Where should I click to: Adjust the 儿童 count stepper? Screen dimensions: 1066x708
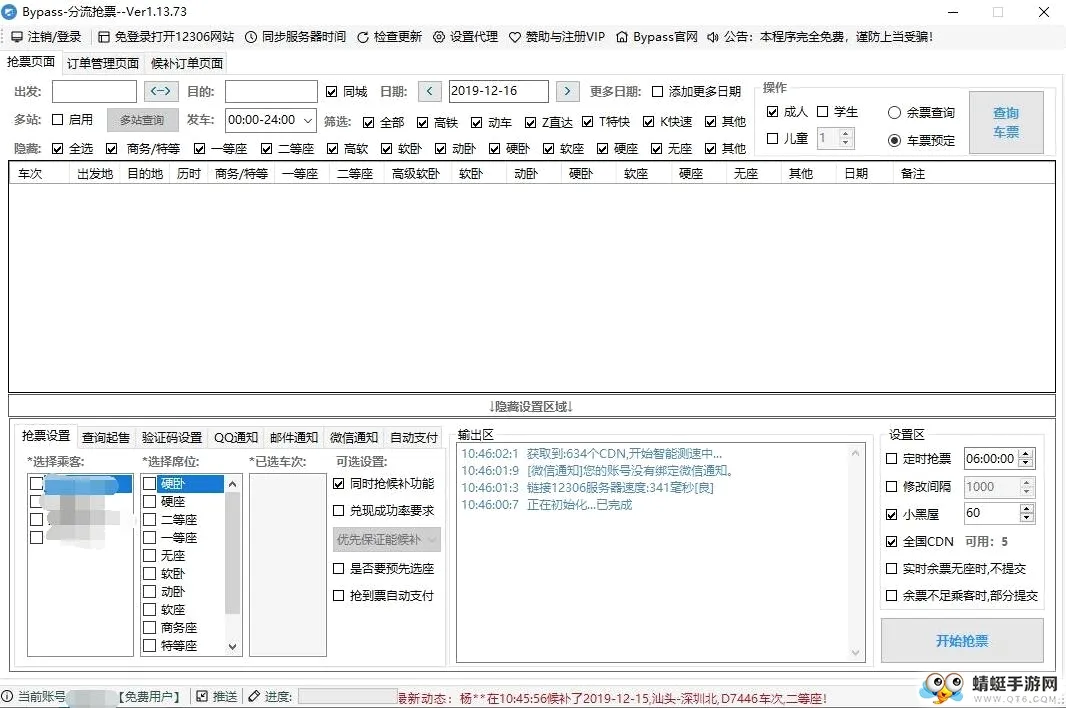click(x=845, y=139)
